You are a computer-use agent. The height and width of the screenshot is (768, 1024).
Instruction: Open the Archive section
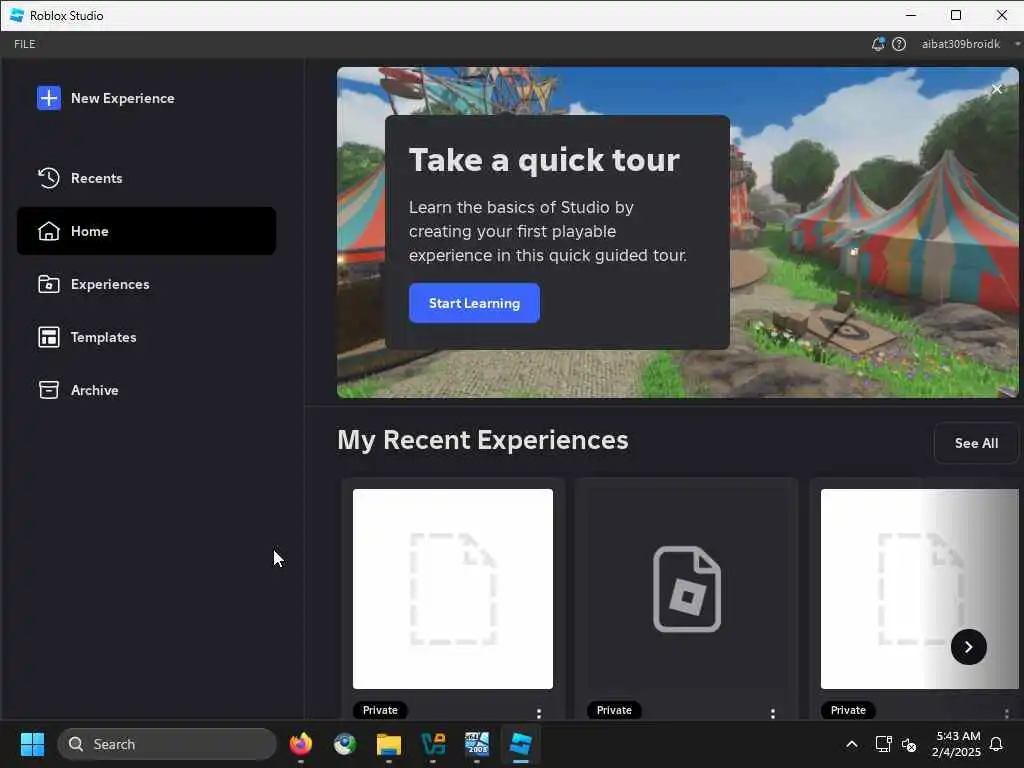[x=146, y=390]
